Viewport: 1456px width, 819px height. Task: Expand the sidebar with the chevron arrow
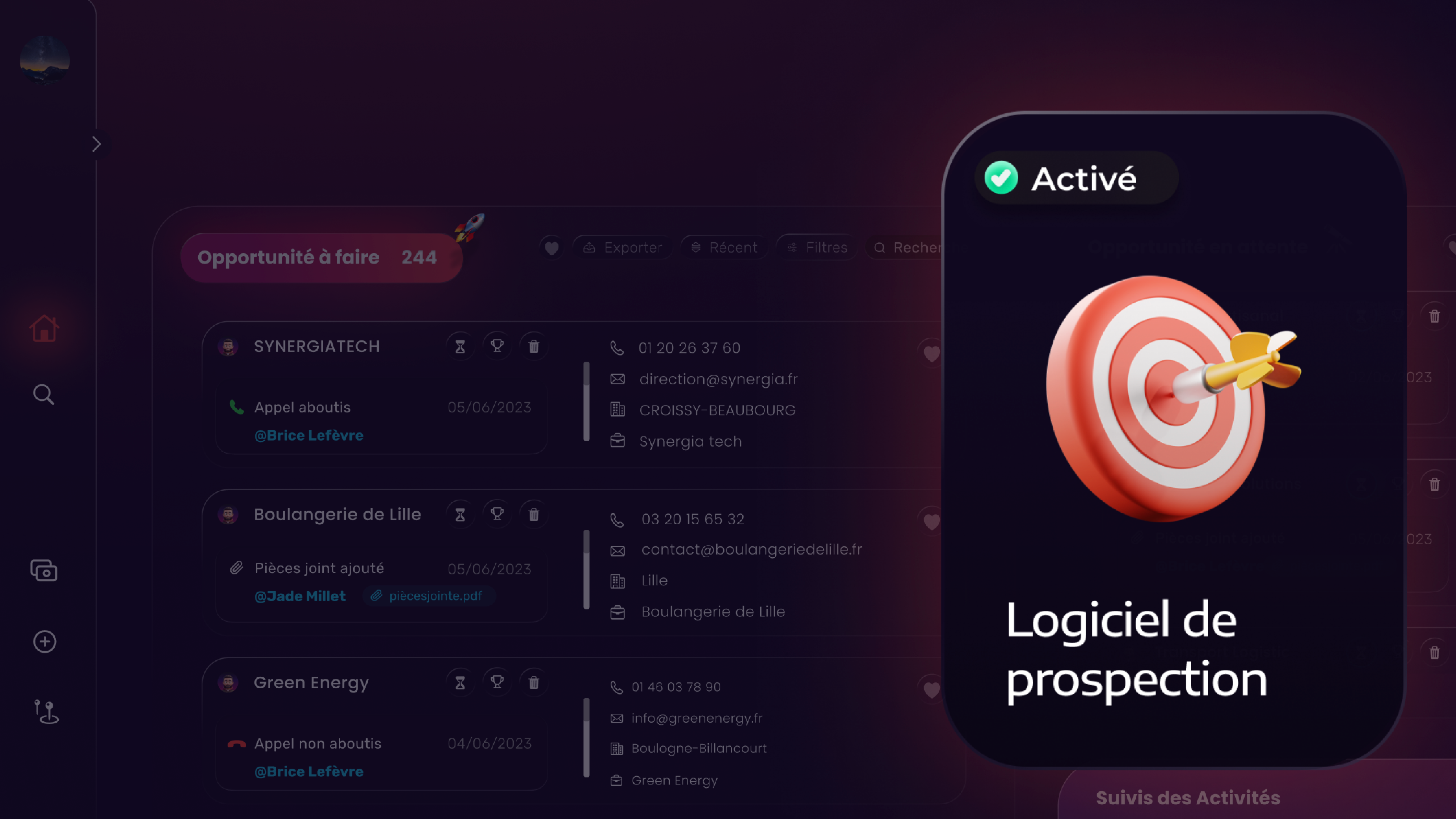pos(97,144)
